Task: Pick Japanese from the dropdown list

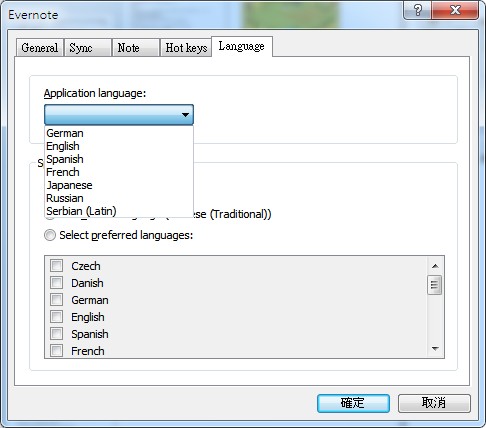Action: pos(119,185)
